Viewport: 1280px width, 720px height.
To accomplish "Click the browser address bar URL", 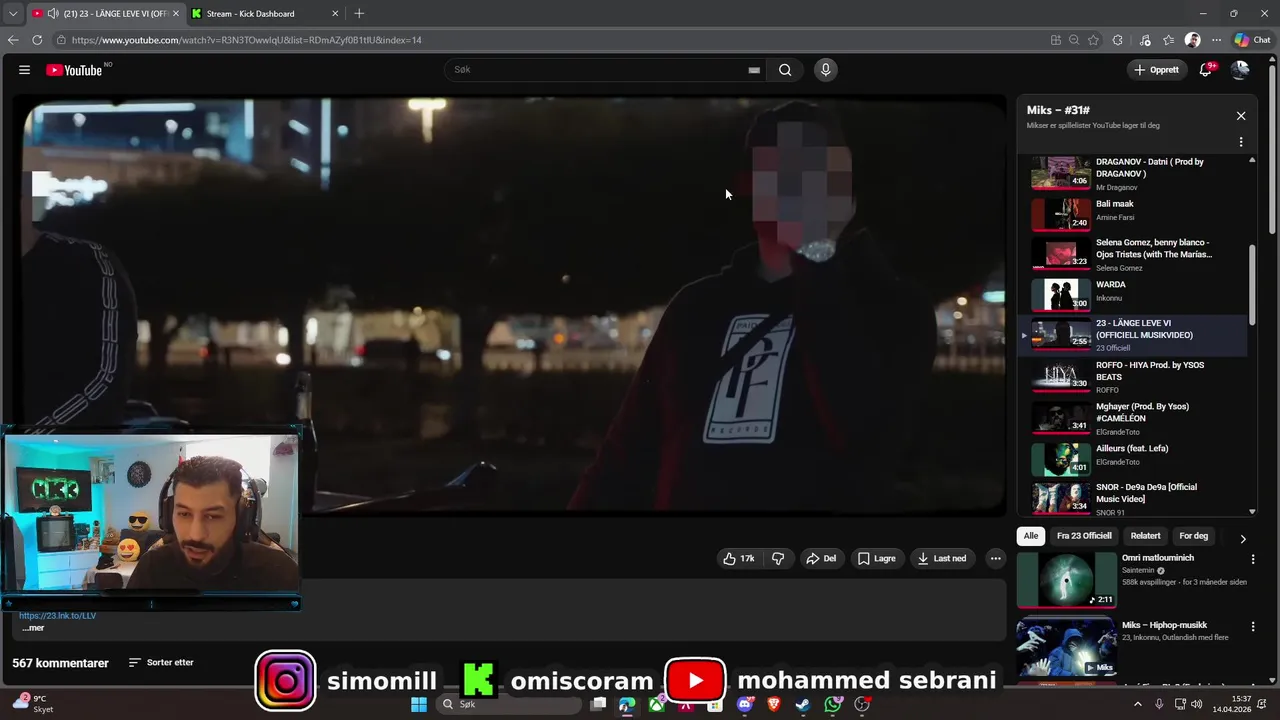I will coord(247,40).
